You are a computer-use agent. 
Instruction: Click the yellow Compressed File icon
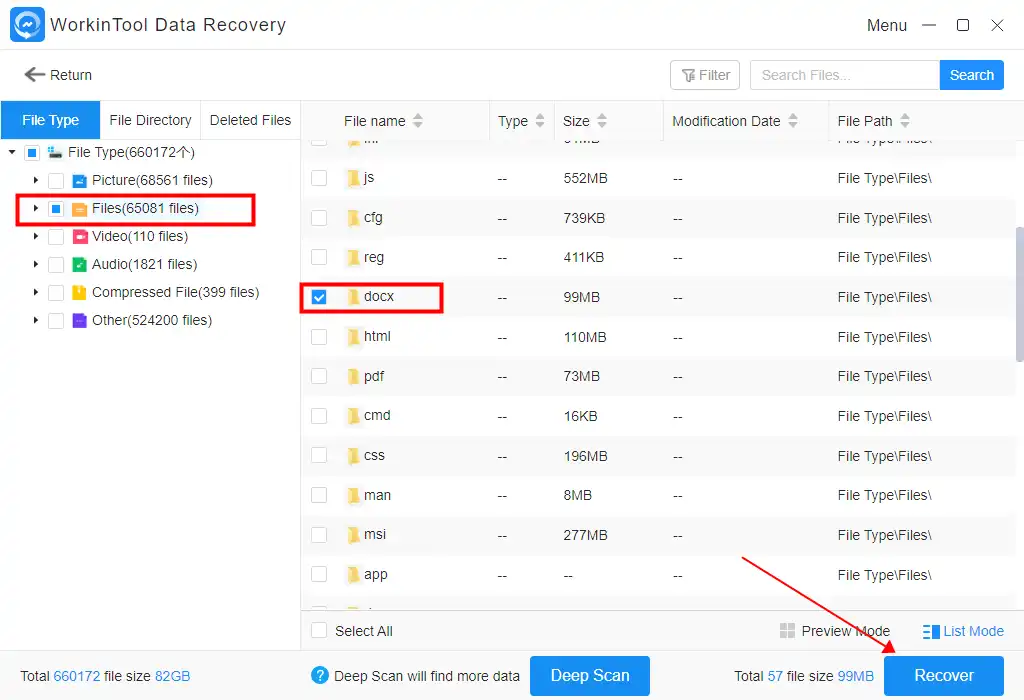coord(80,293)
